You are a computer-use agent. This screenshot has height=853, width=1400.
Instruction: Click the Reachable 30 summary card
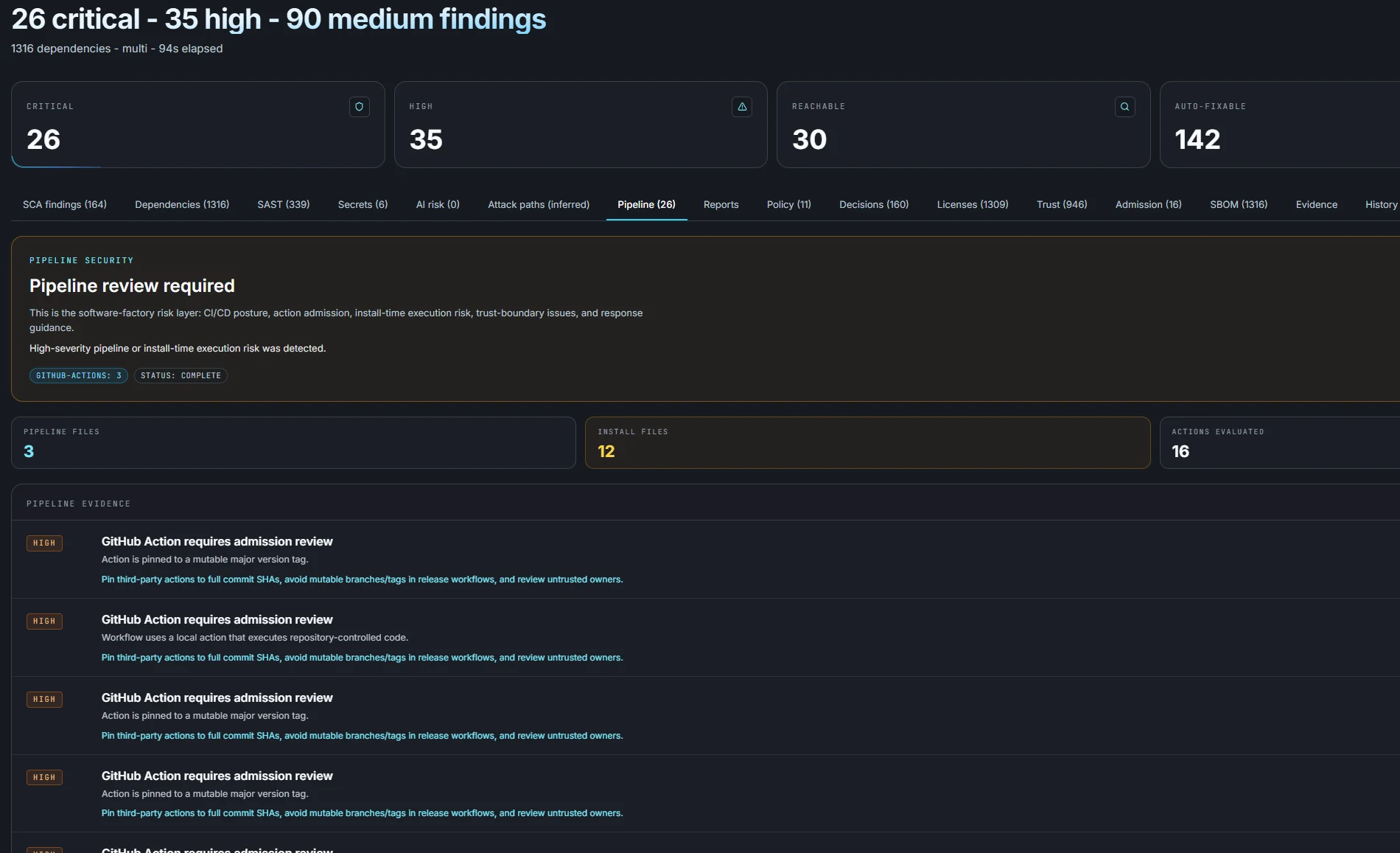pos(963,125)
